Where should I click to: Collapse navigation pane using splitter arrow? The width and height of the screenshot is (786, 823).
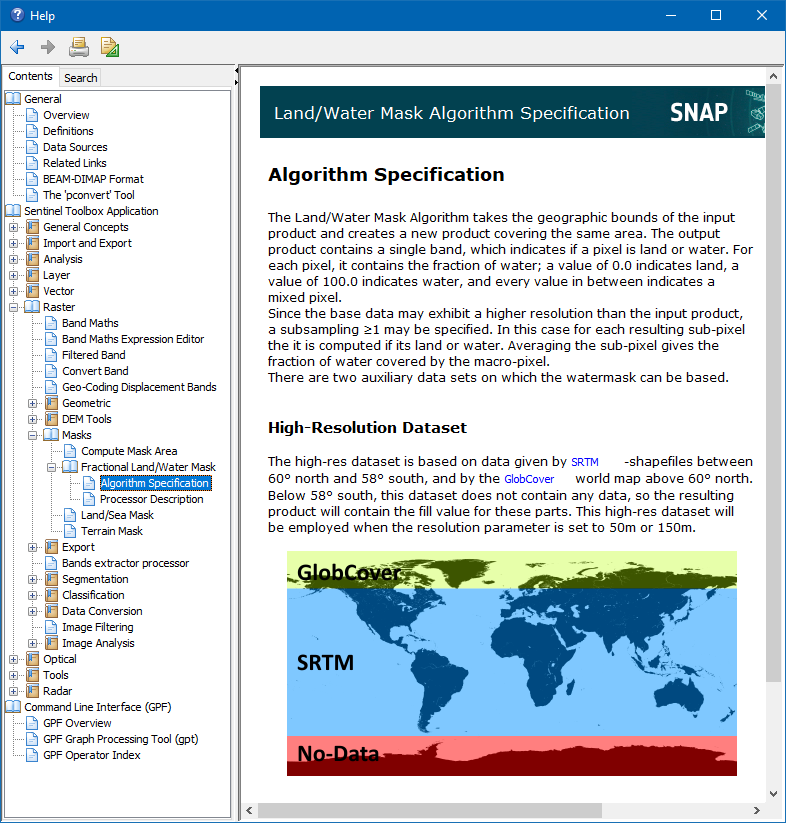[236, 70]
